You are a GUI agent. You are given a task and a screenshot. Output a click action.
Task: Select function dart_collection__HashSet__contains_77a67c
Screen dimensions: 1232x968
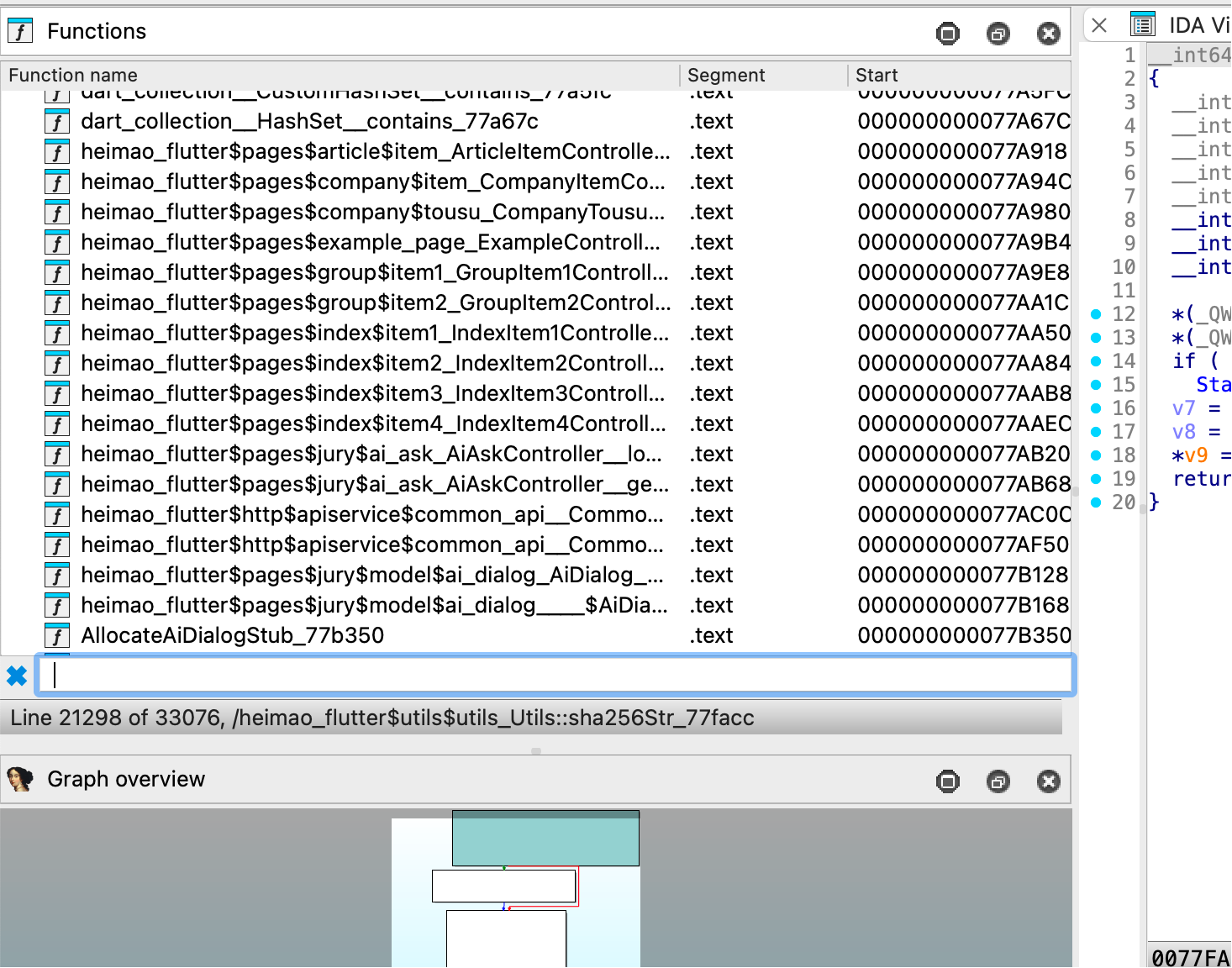(309, 122)
